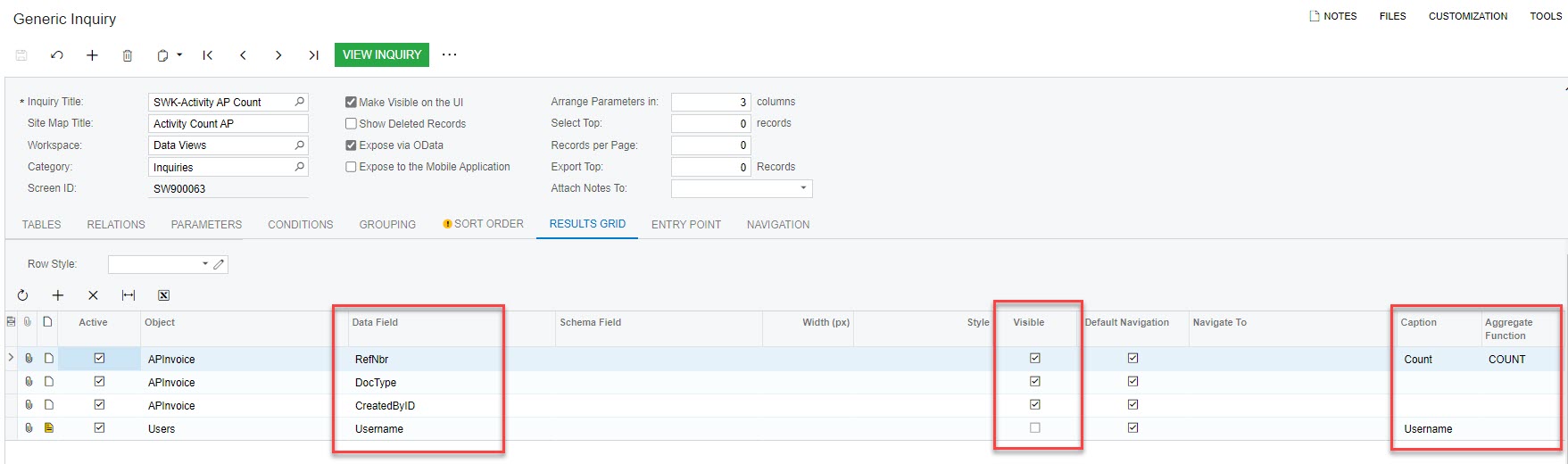Image resolution: width=1568 pixels, height=464 pixels.
Task: Click the Records per Page field
Action: [711, 145]
